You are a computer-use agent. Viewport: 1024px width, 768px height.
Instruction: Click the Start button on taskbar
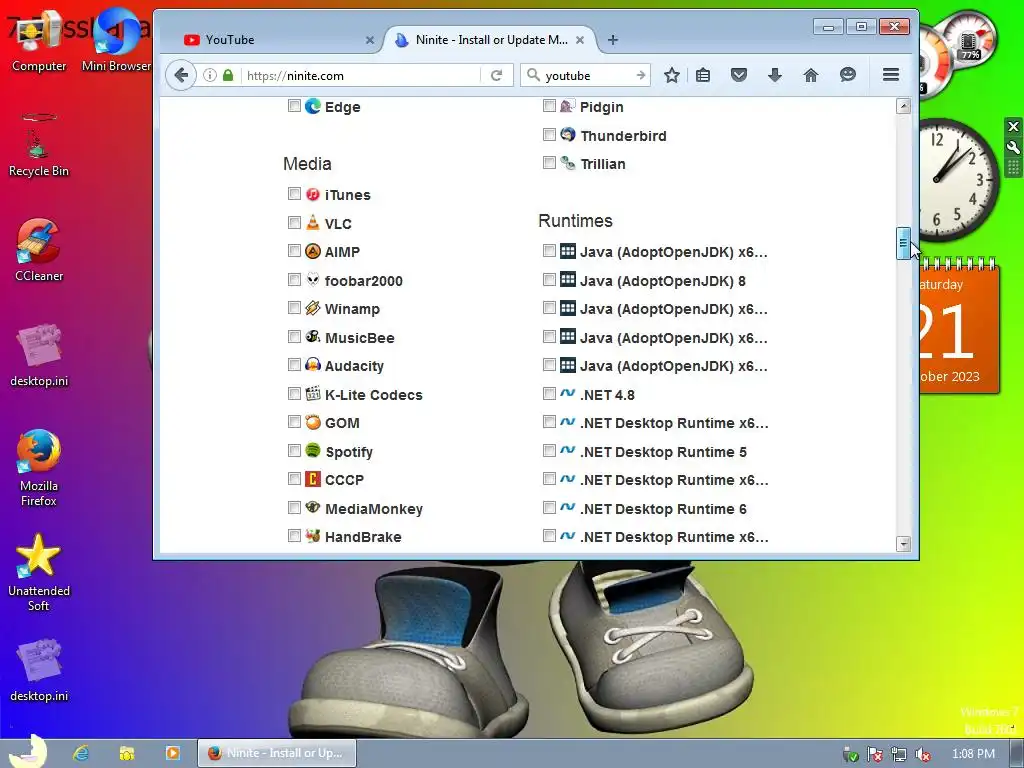[x=29, y=751]
